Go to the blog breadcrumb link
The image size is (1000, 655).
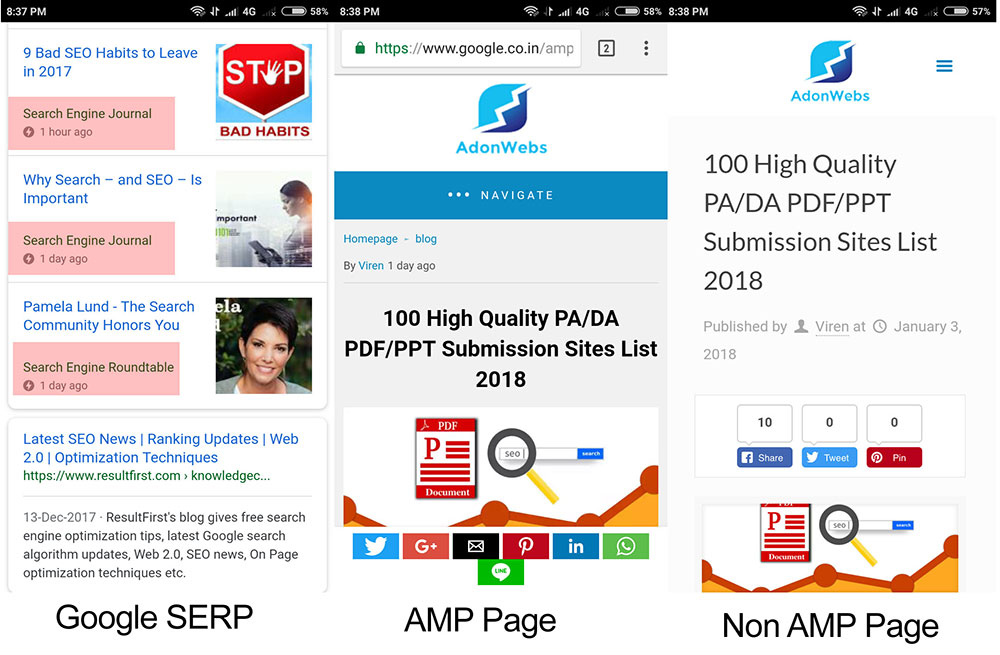point(426,239)
